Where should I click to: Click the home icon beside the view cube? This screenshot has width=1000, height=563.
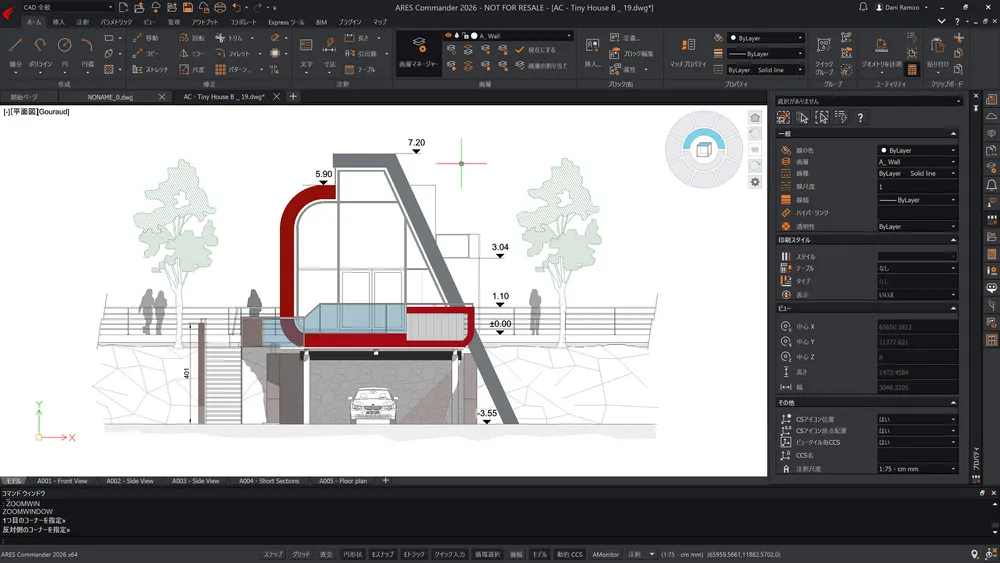coord(755,117)
